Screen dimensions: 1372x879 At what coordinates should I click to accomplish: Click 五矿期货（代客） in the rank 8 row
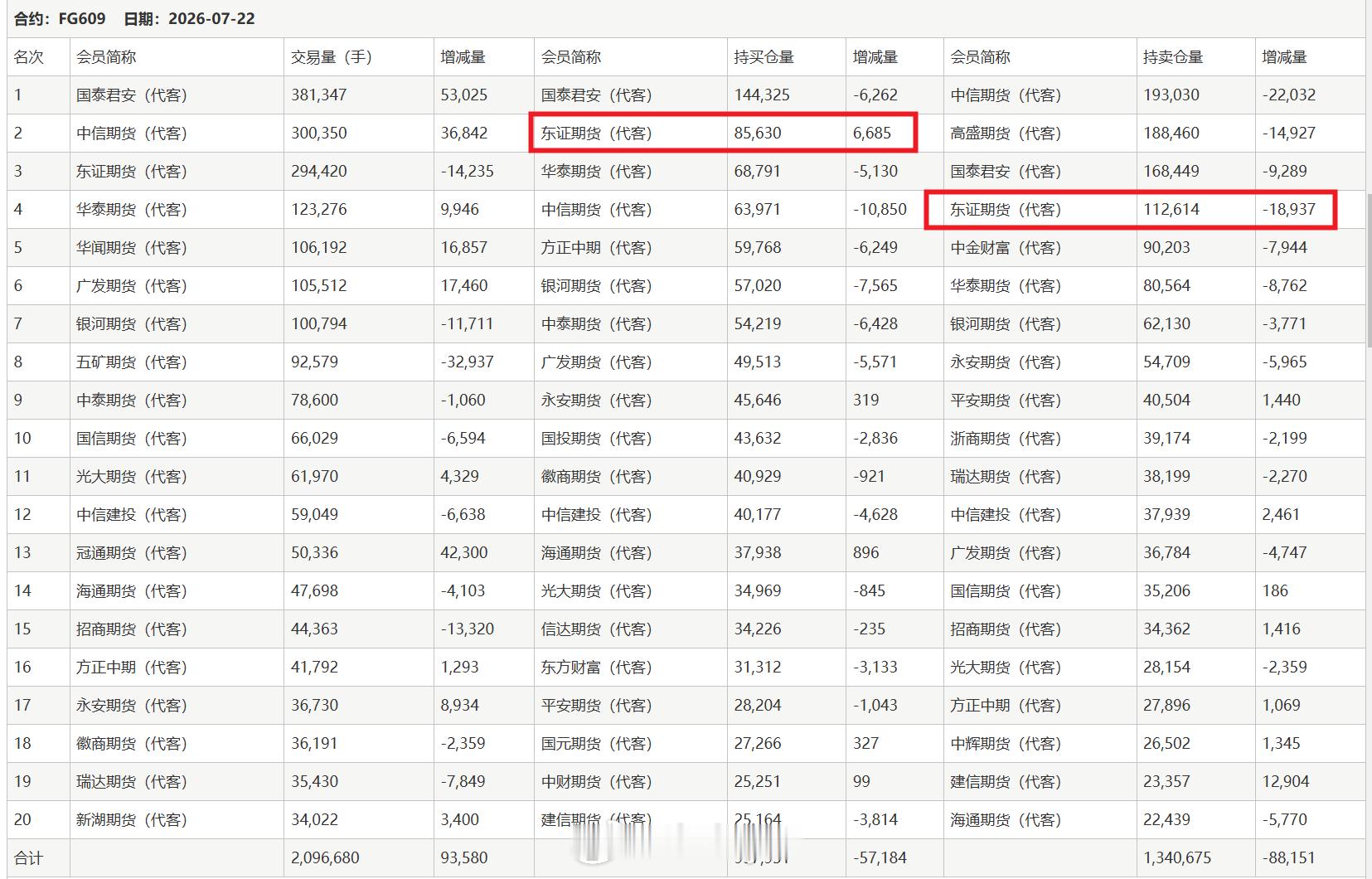tap(132, 362)
